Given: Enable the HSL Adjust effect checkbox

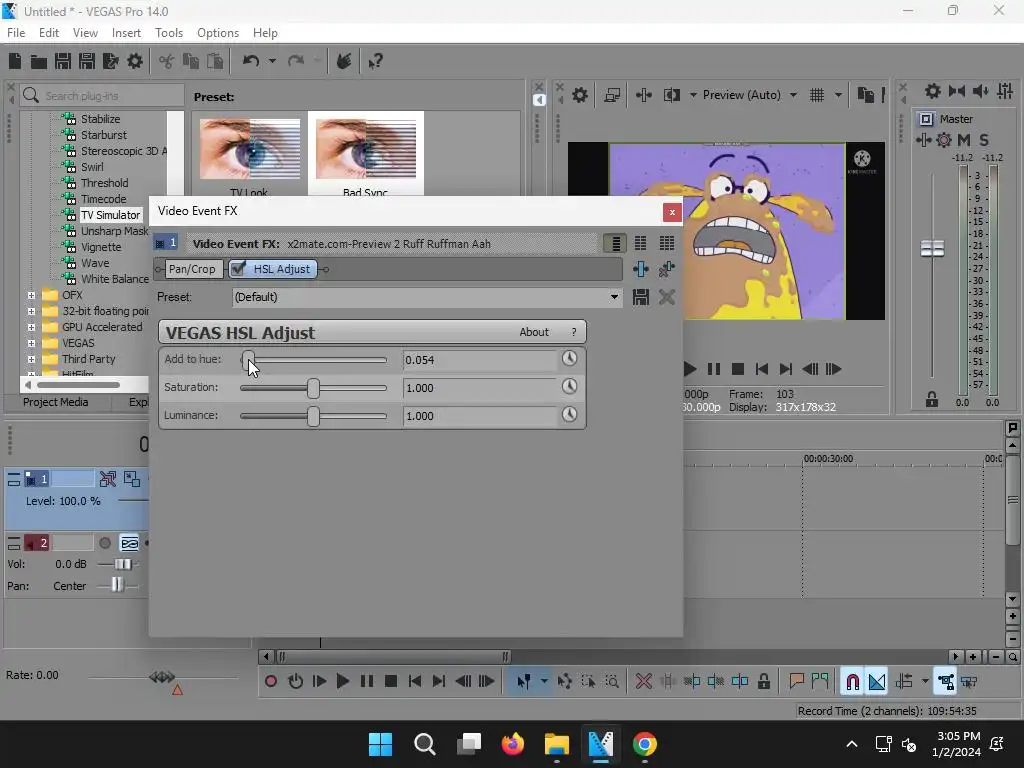Looking at the screenshot, I should 238,268.
